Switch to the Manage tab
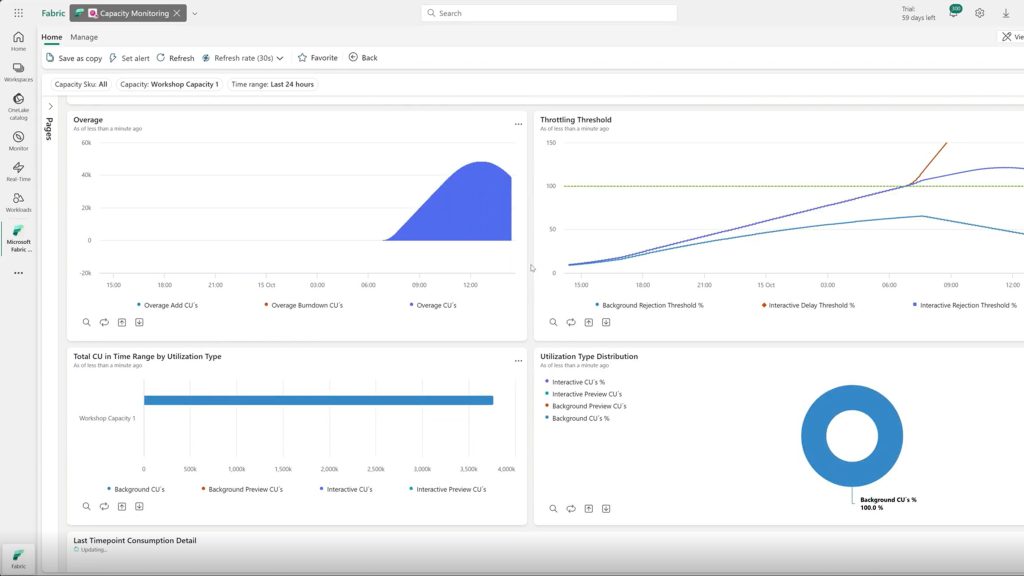 [x=83, y=36]
